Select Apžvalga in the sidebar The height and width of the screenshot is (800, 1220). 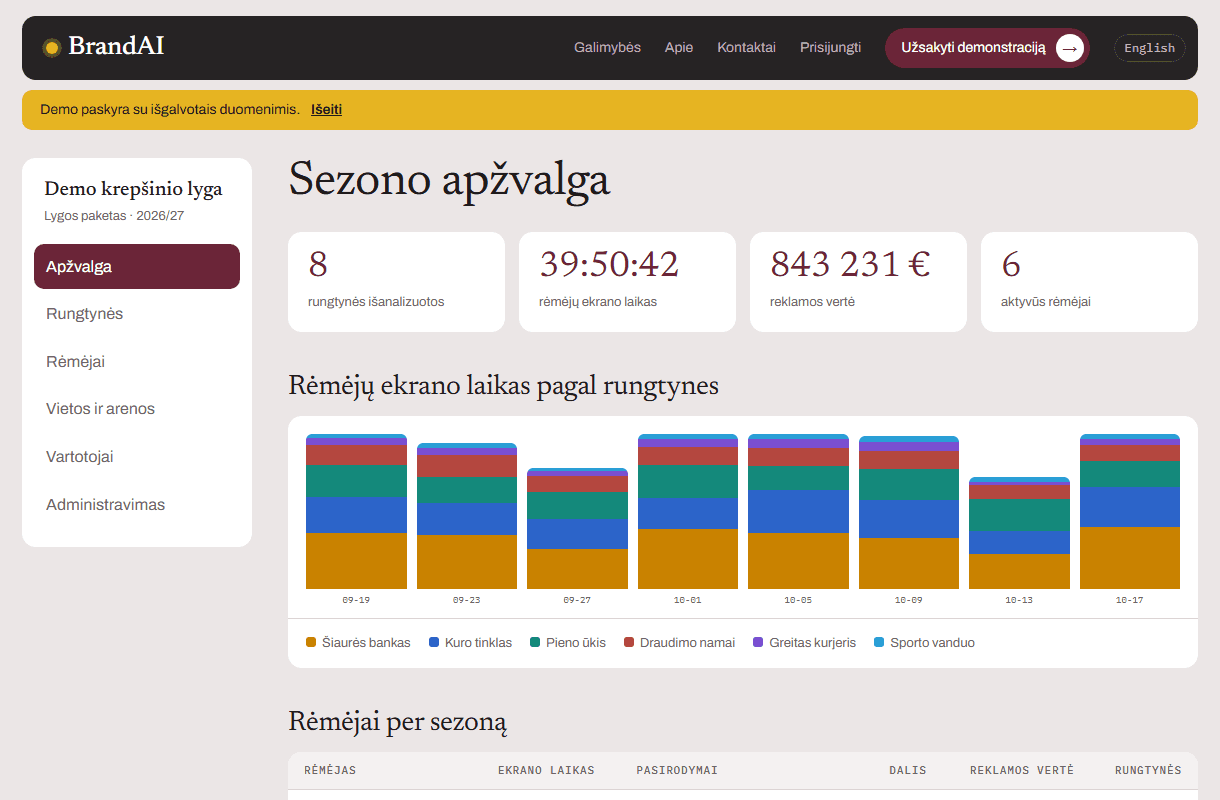click(137, 266)
